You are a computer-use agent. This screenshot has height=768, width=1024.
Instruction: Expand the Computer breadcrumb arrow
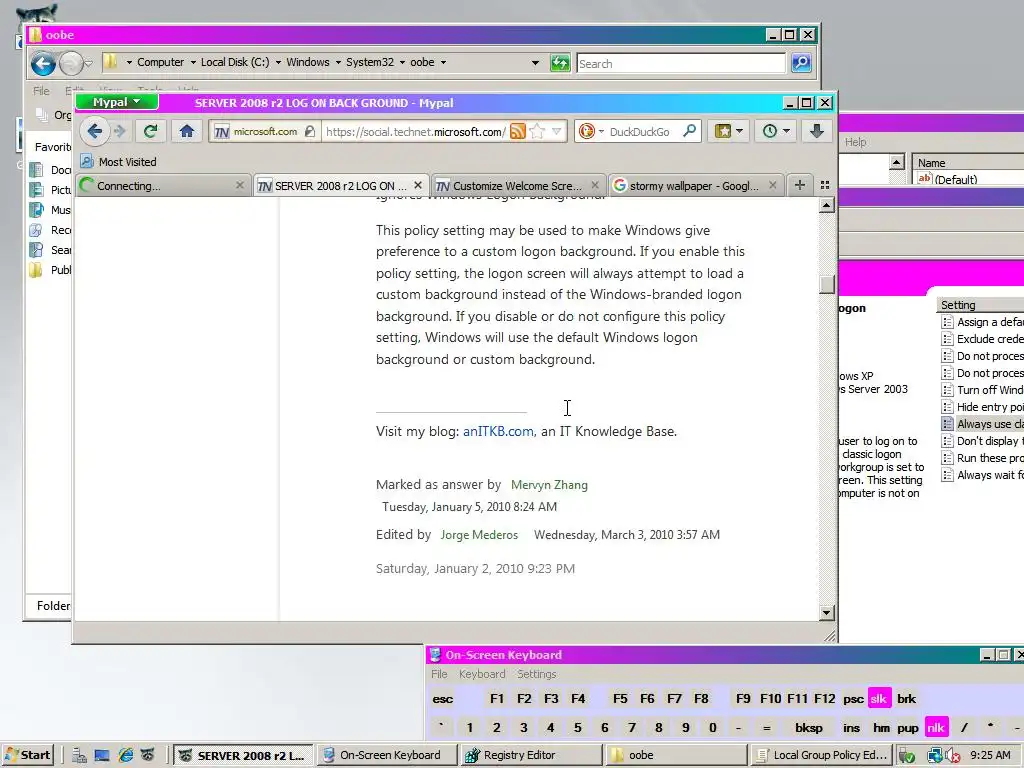point(193,63)
